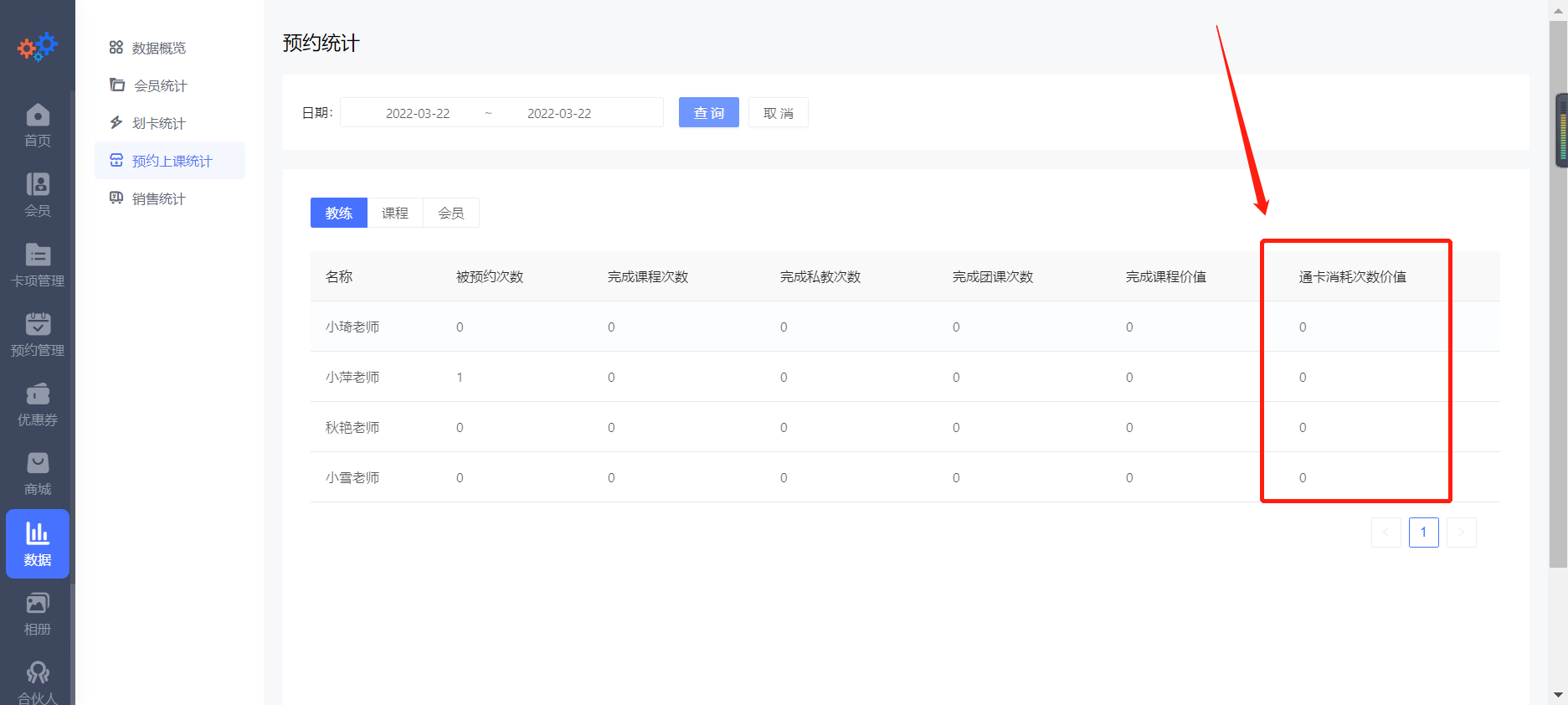The width and height of the screenshot is (1568, 705).
Task: Open the 首页 home icon in sidebar
Action: point(38,125)
